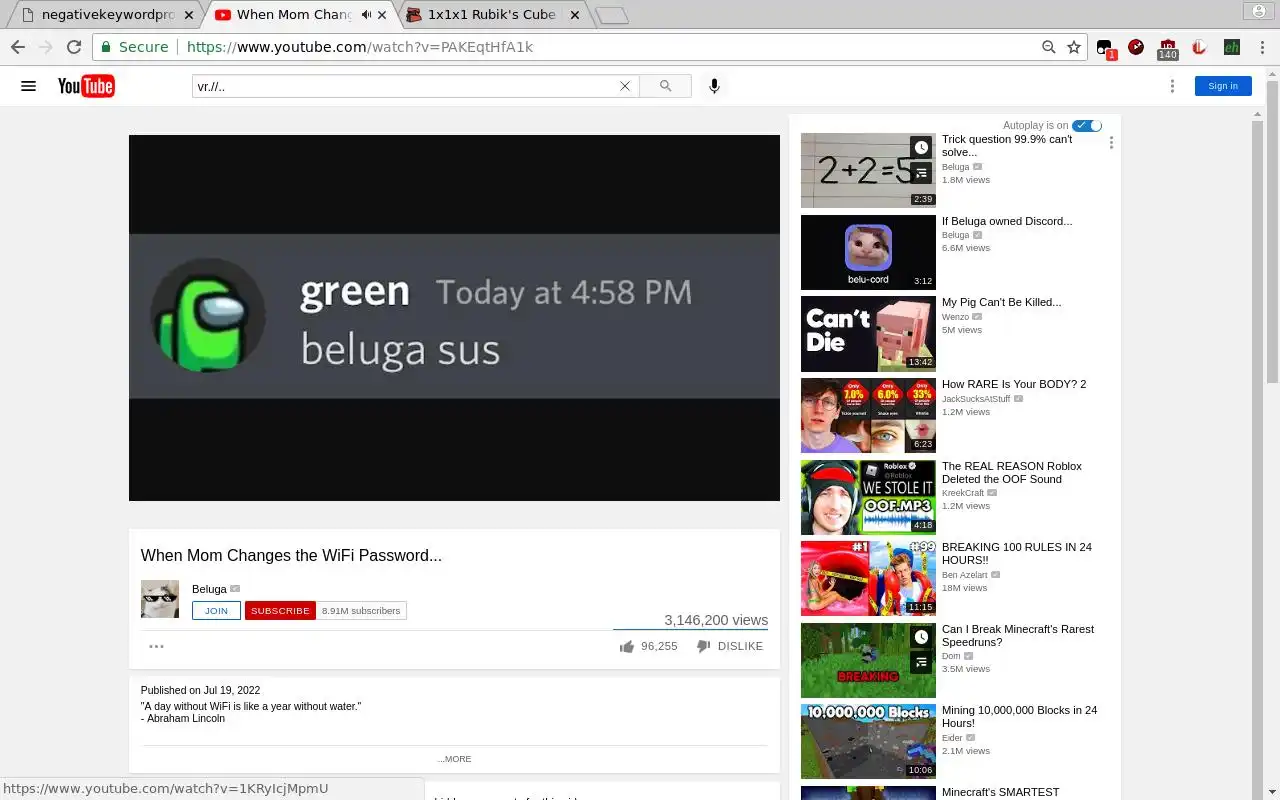Open the Beluga channel name link
This screenshot has width=1280, height=800.
[x=209, y=589]
